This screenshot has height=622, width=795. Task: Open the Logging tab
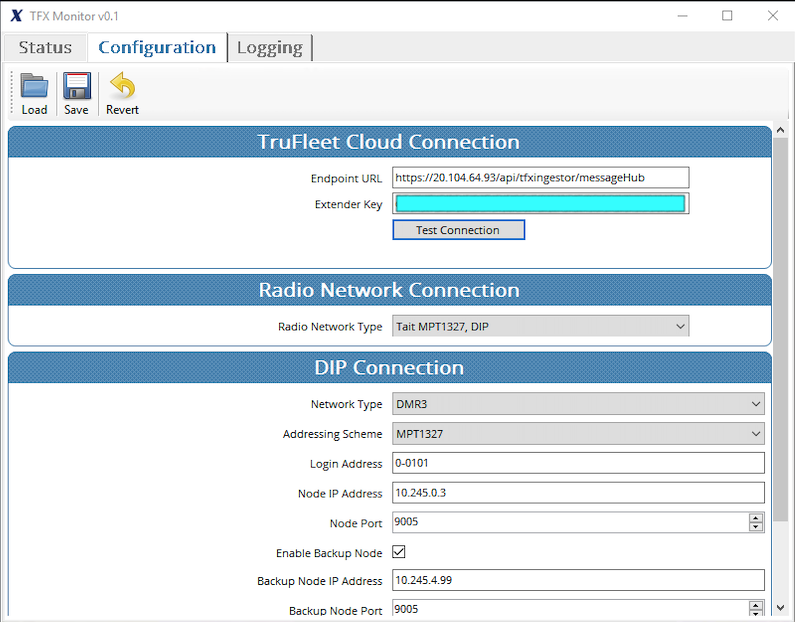270,48
